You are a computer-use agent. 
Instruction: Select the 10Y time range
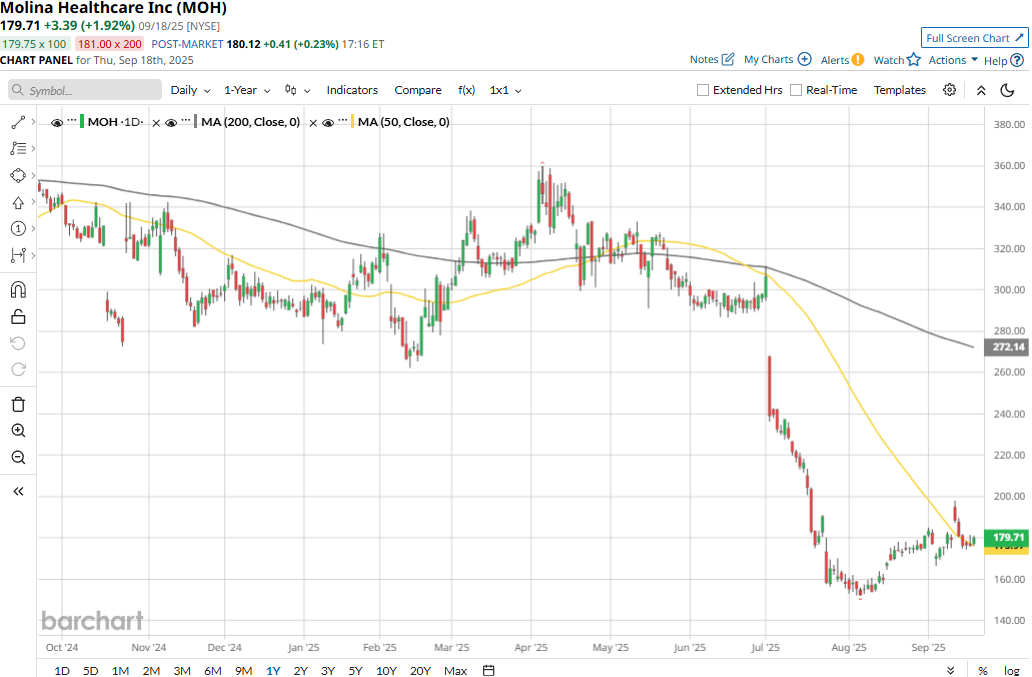tap(386, 670)
